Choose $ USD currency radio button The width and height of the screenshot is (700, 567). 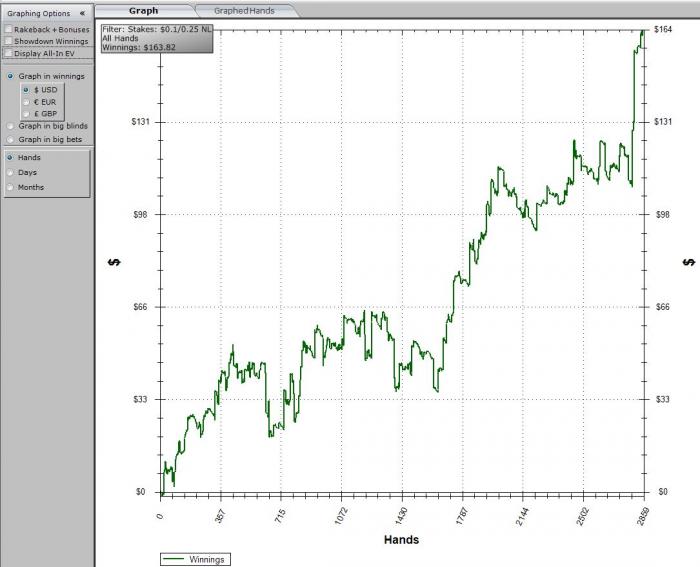point(26,90)
